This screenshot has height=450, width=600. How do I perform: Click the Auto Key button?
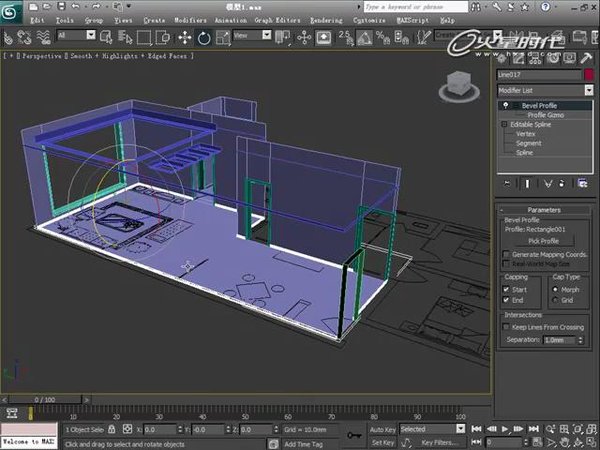[x=383, y=429]
